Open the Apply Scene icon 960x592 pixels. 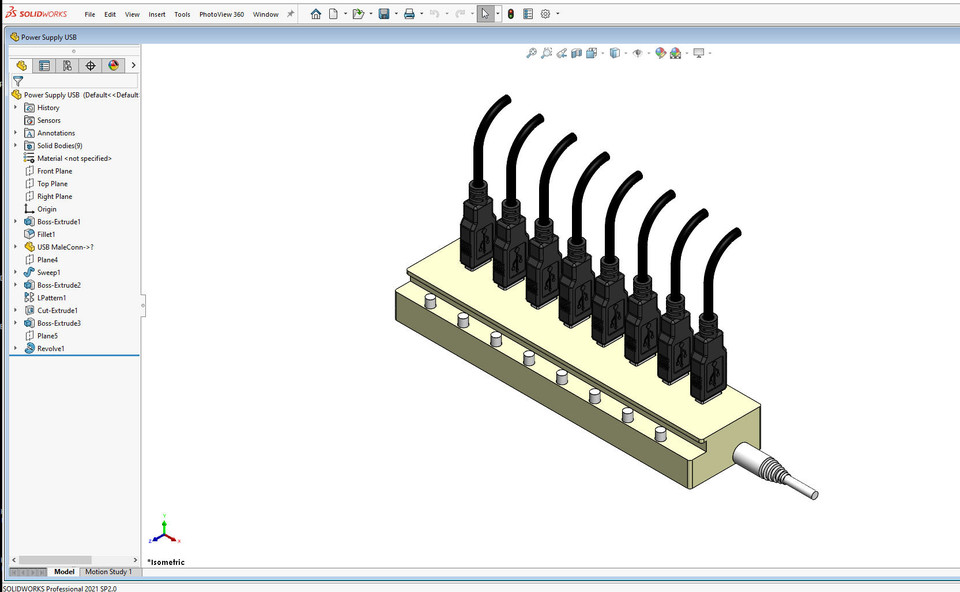673,53
